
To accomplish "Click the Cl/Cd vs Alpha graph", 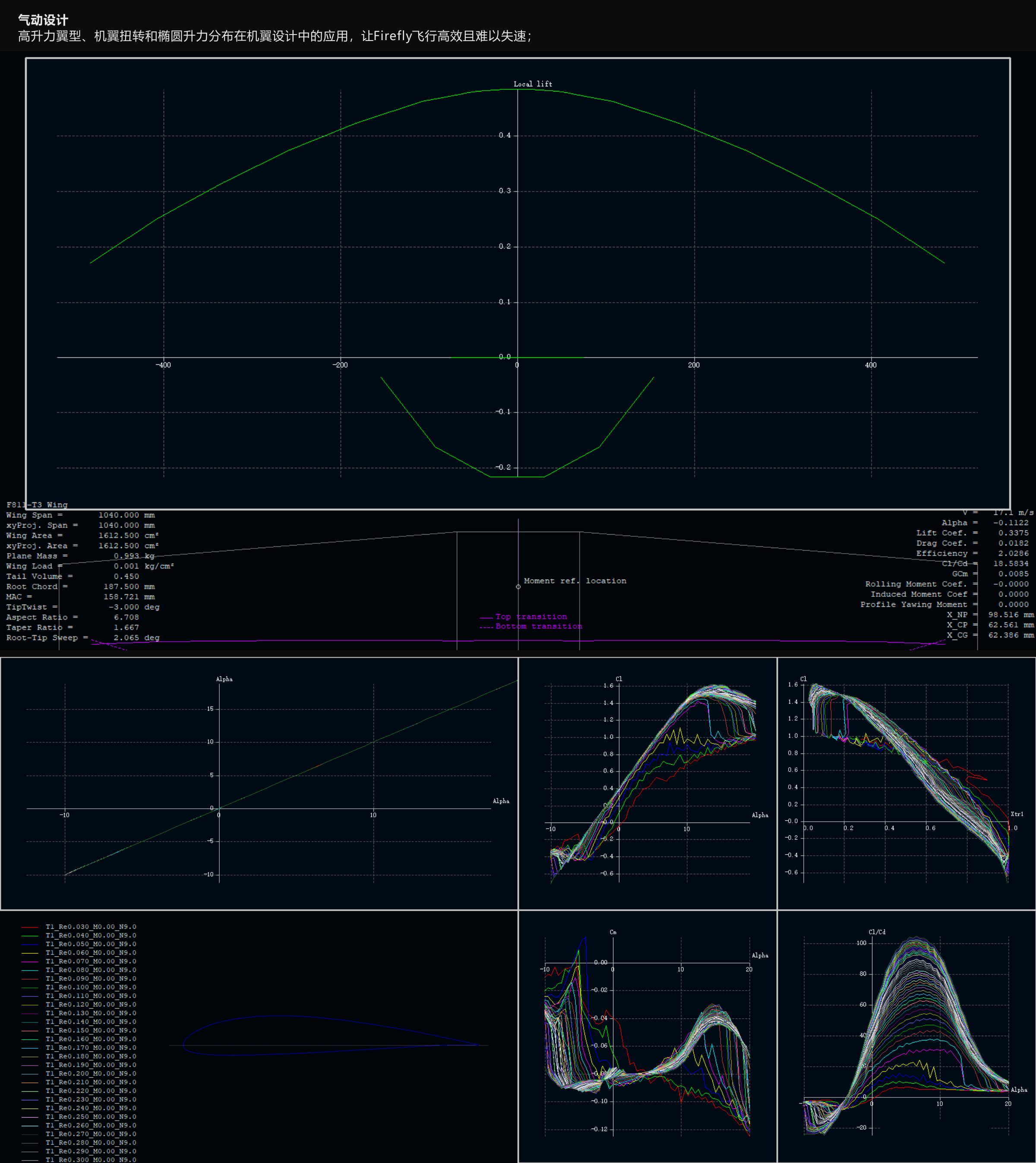I will pyautogui.click(x=906, y=1036).
